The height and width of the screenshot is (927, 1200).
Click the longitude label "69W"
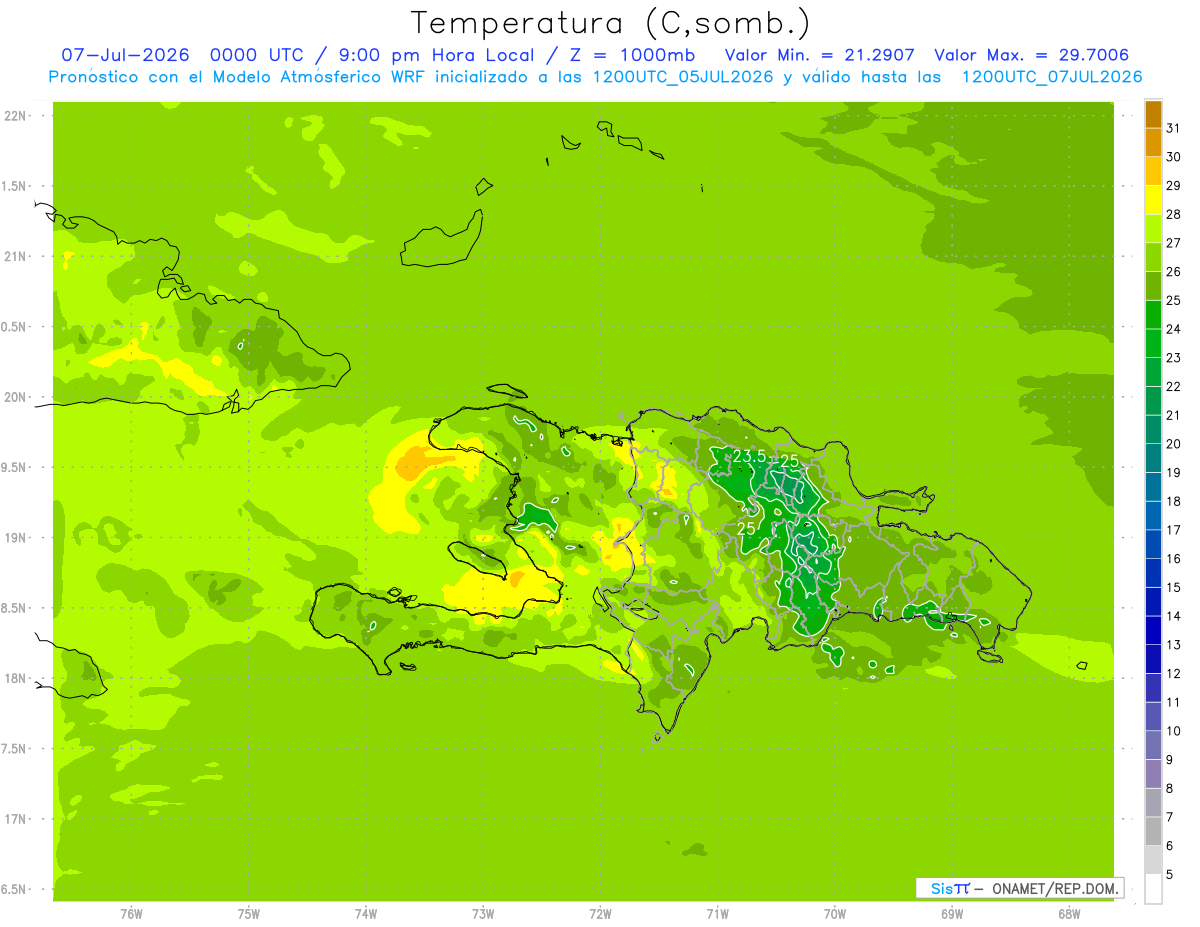click(952, 914)
